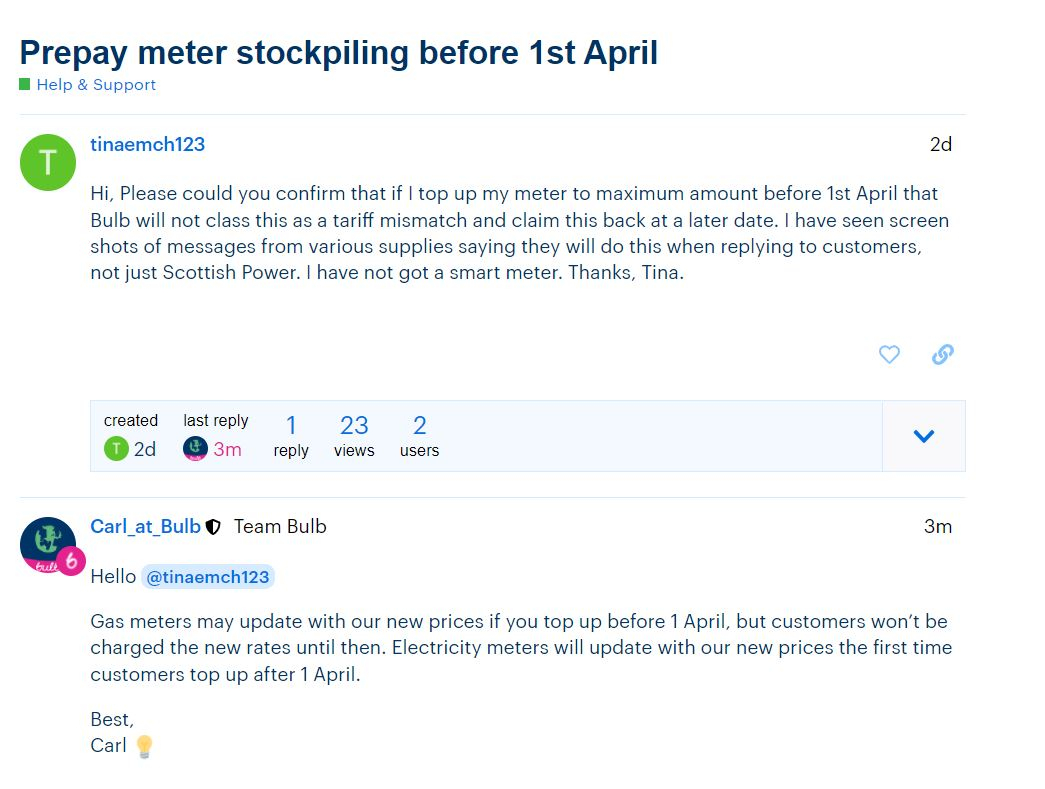Viewport: 1045px width, 789px height.
Task: Click the 2d post date on first post
Action: point(940,145)
